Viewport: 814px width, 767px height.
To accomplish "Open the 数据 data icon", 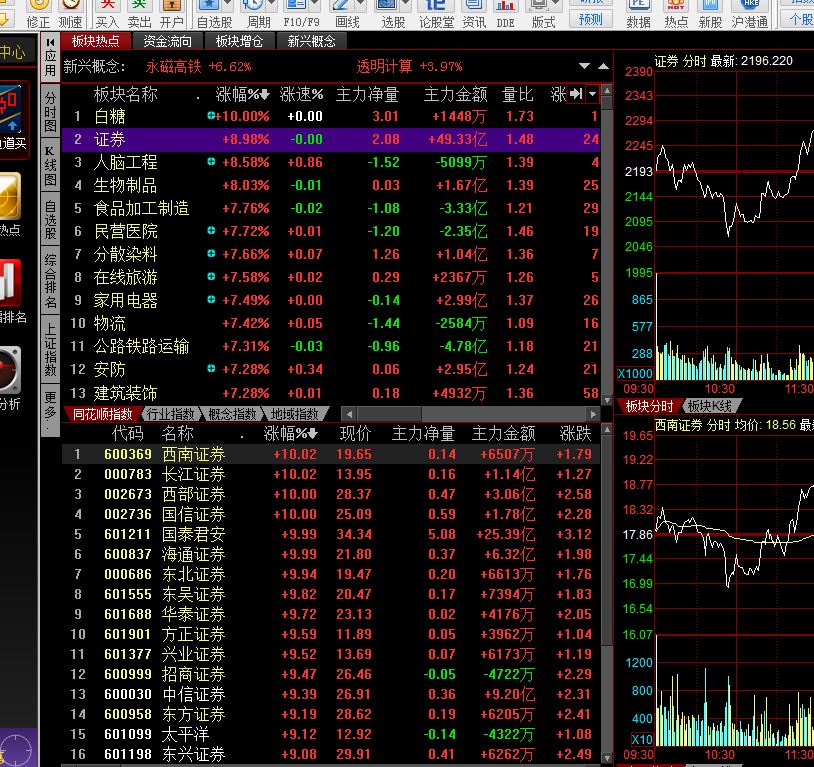I will (x=639, y=14).
